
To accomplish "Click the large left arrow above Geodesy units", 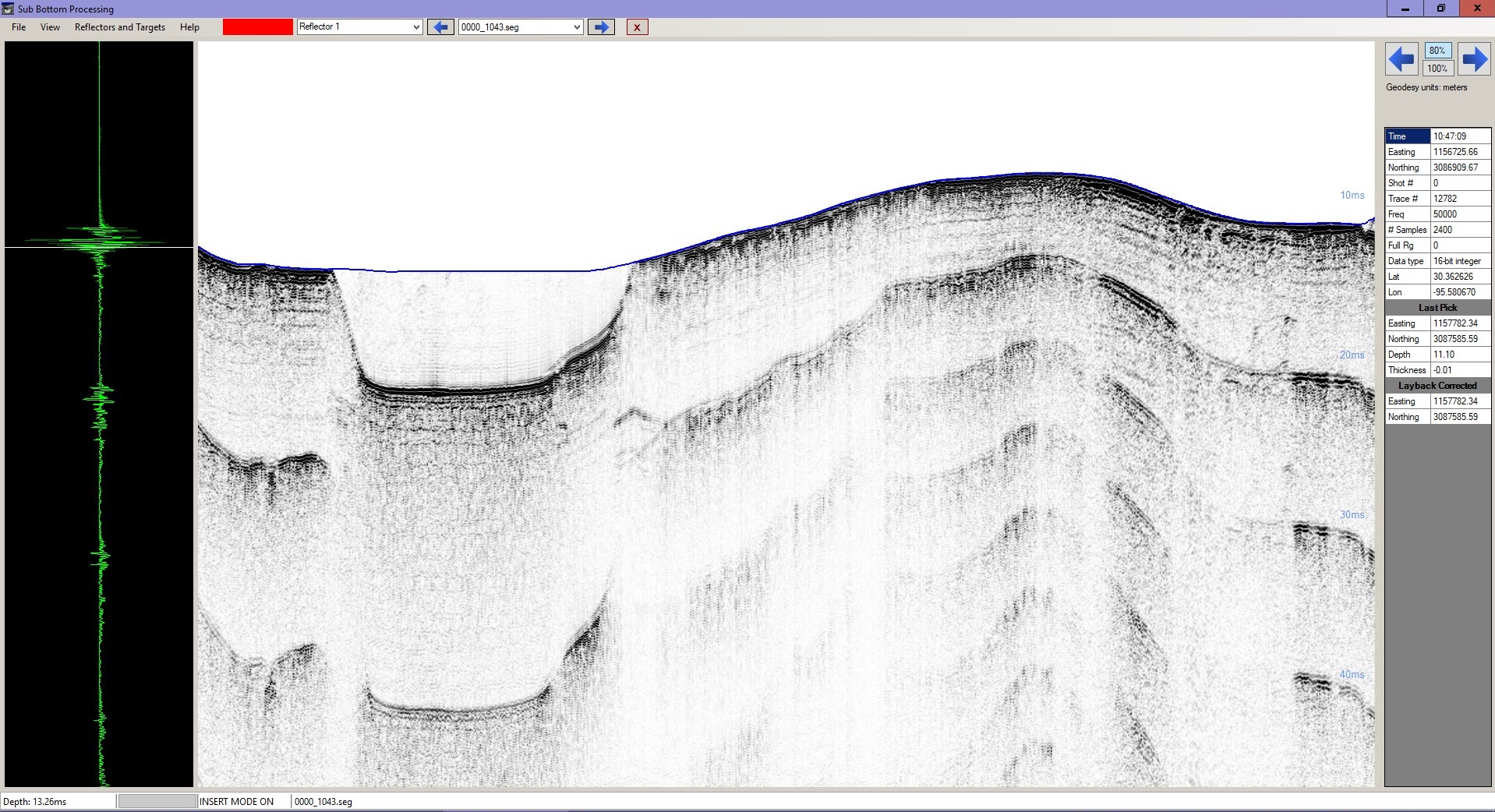I will point(1401,59).
